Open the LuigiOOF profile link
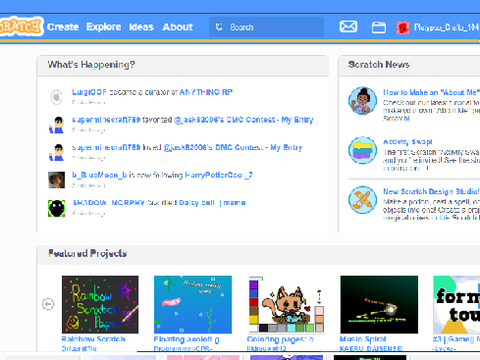480x360 pixels. (x=89, y=92)
